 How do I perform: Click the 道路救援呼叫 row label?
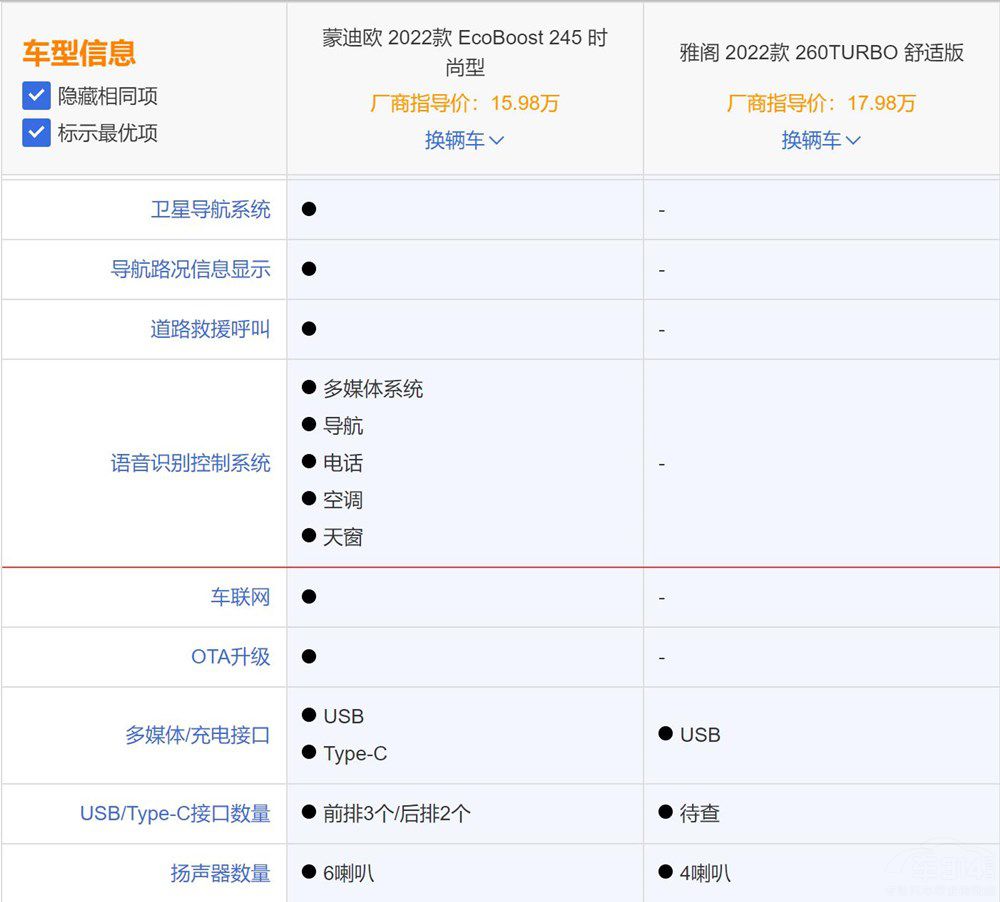(210, 329)
